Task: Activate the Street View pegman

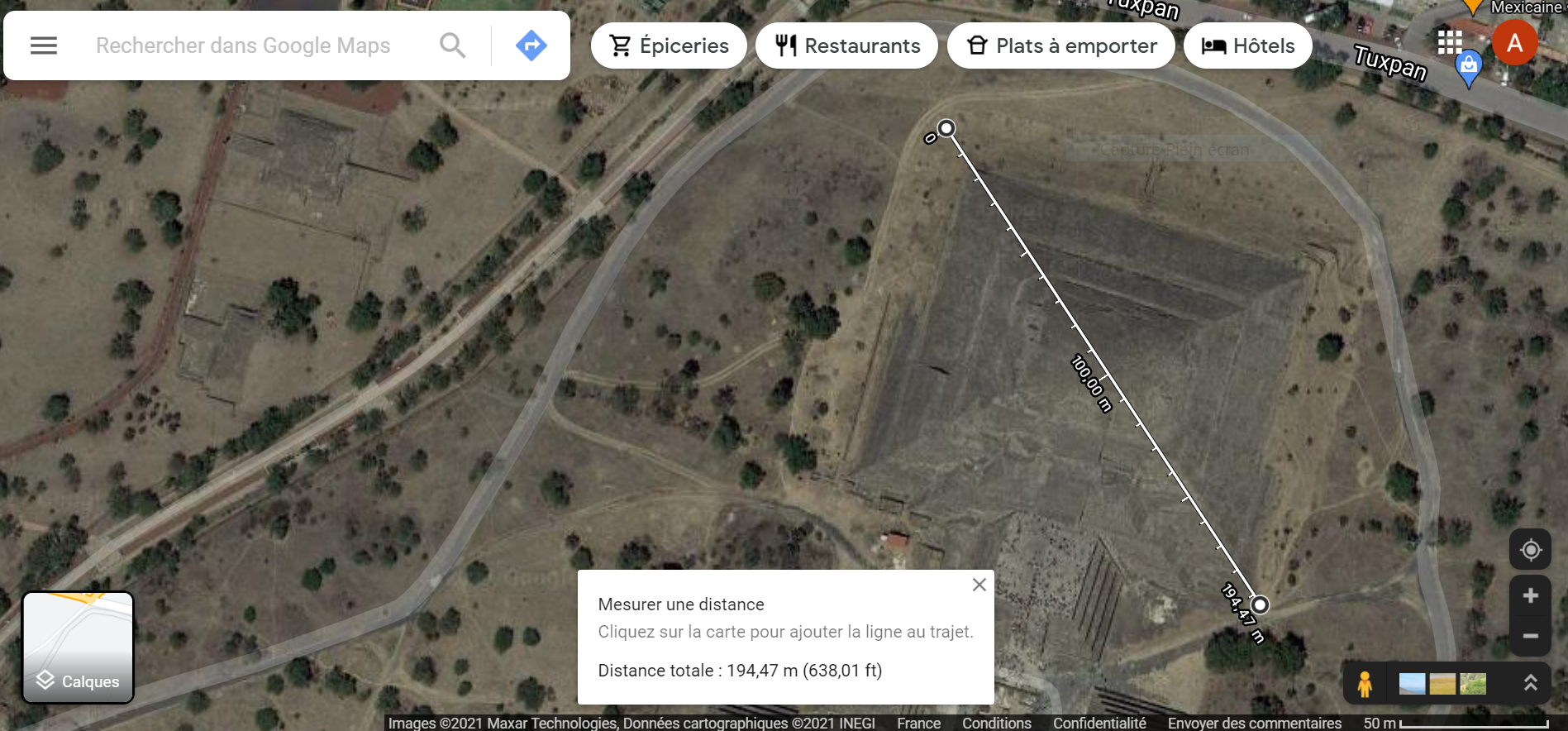Action: 1365,684
